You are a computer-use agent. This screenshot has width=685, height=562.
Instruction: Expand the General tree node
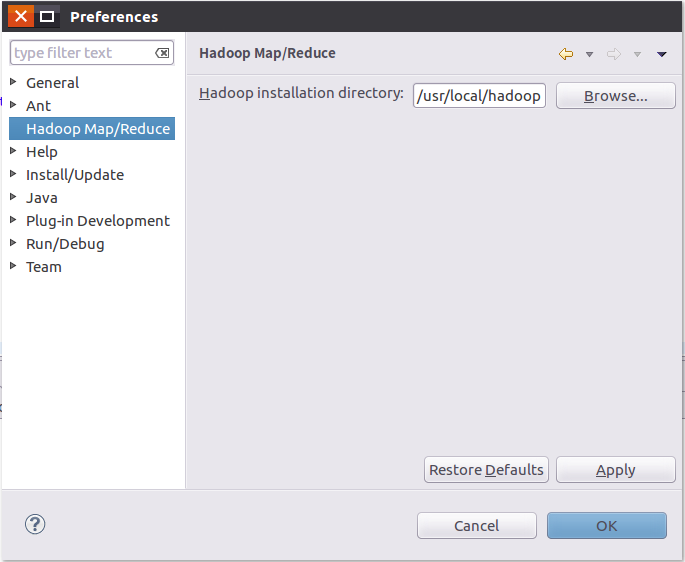coord(13,82)
